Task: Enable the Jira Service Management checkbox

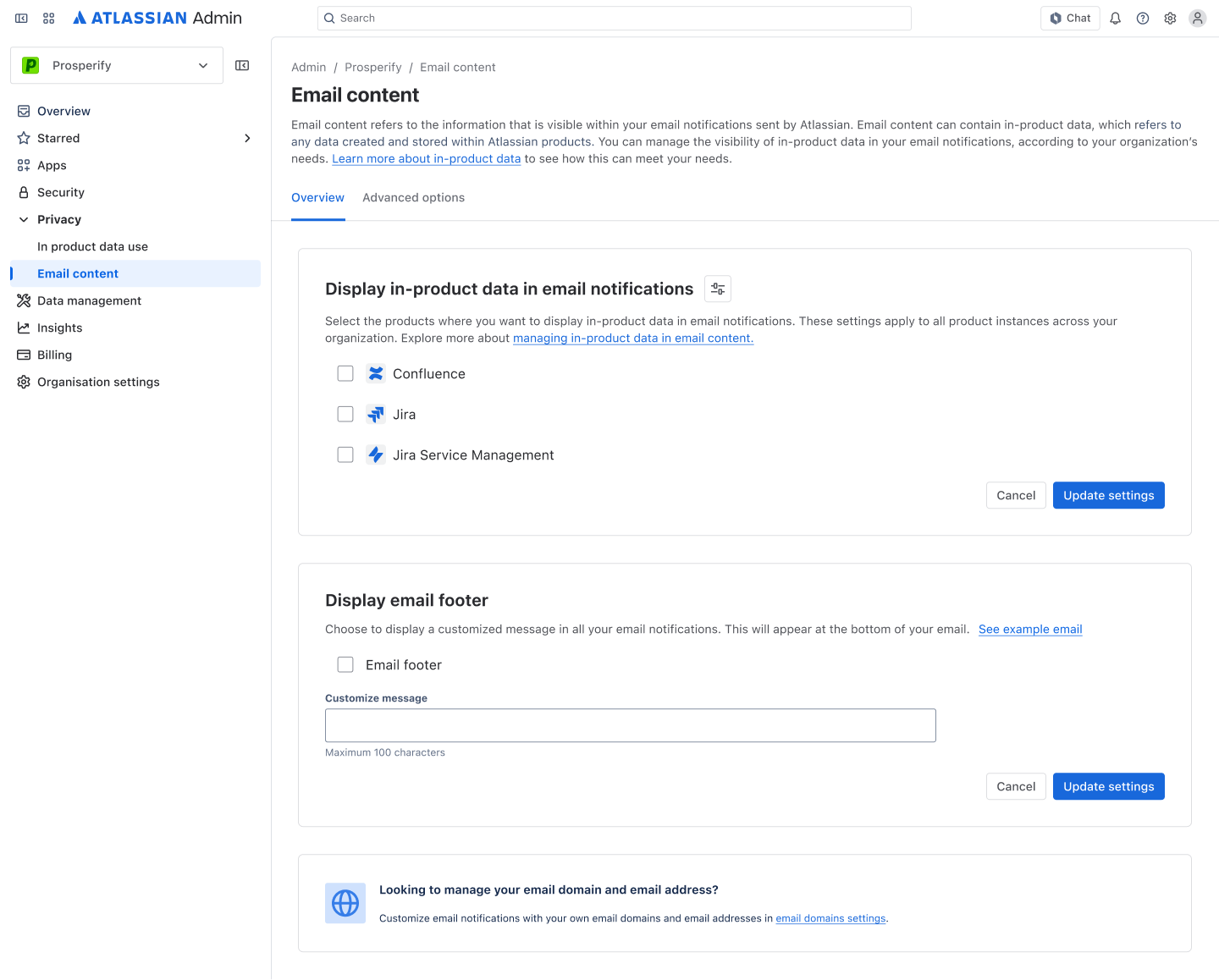Action: 345,454
